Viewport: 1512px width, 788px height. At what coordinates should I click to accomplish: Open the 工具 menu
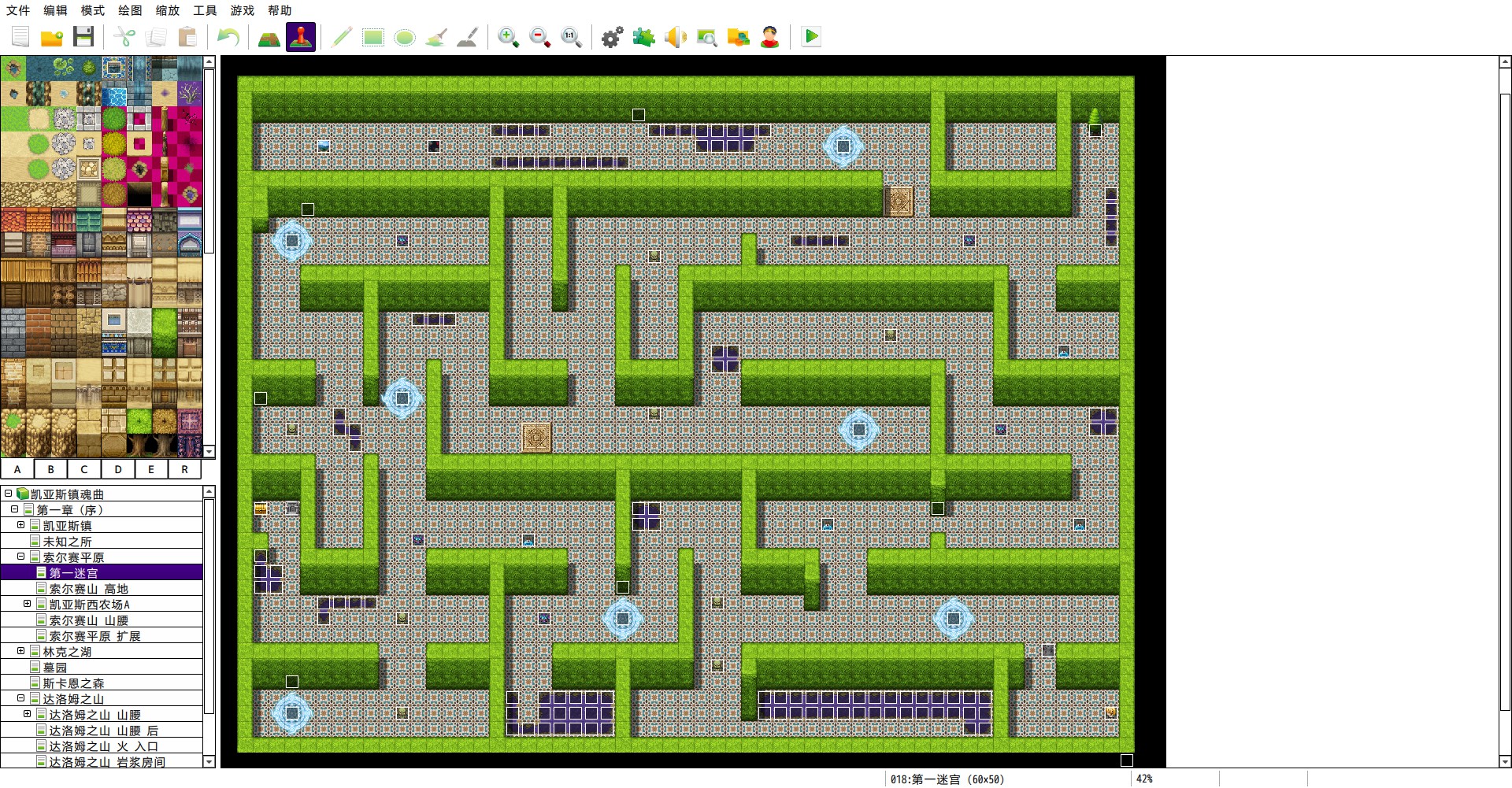205,10
